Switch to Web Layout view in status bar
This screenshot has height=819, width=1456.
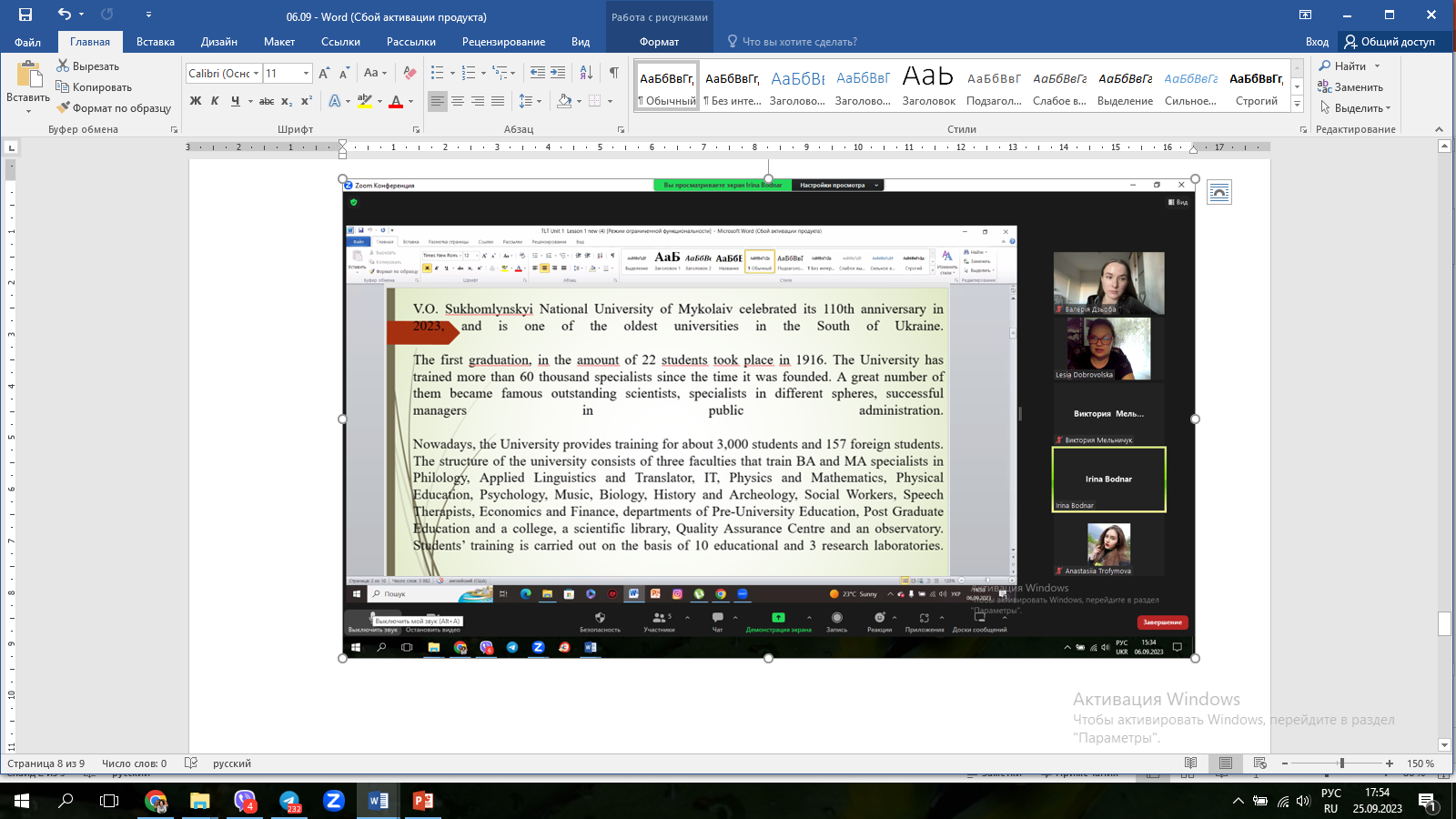1259,763
